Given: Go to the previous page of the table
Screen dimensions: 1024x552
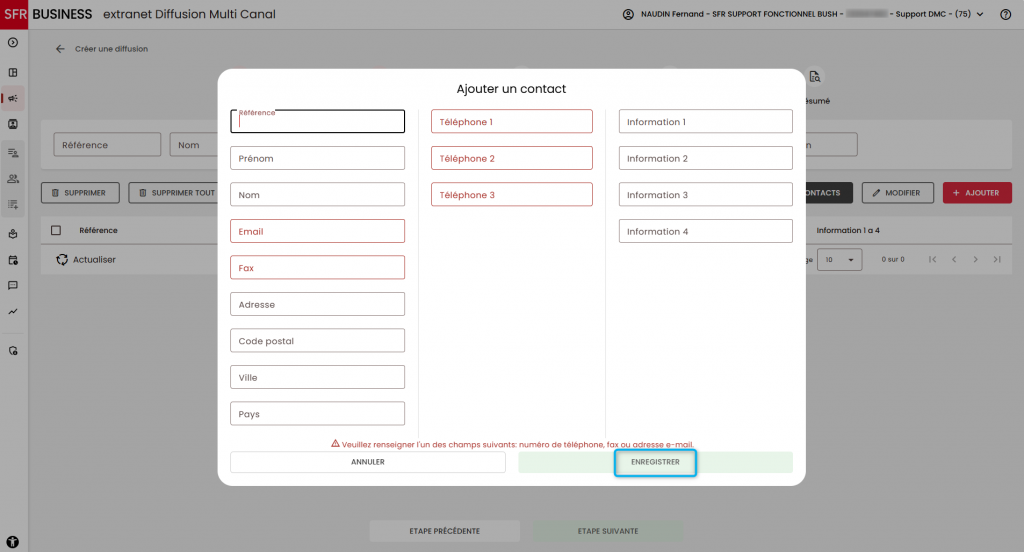Looking at the screenshot, I should (954, 259).
